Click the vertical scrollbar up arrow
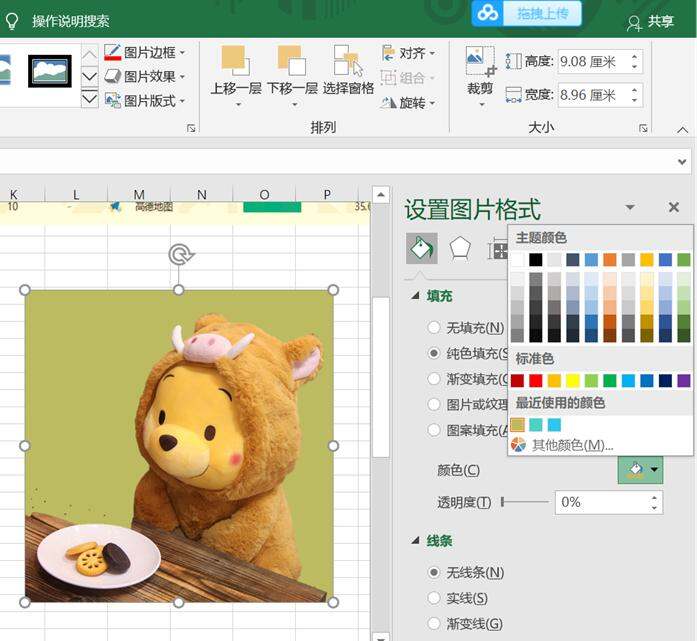697x641 pixels. (381, 195)
